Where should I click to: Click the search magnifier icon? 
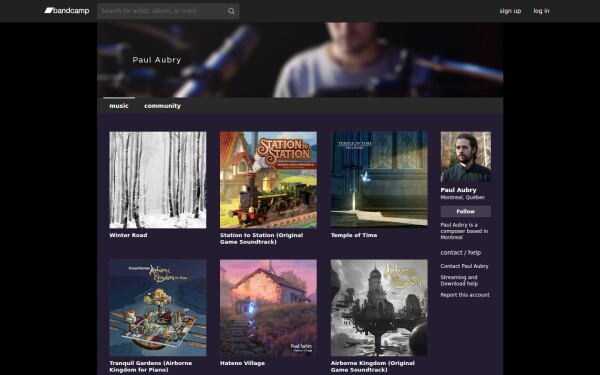tap(231, 11)
